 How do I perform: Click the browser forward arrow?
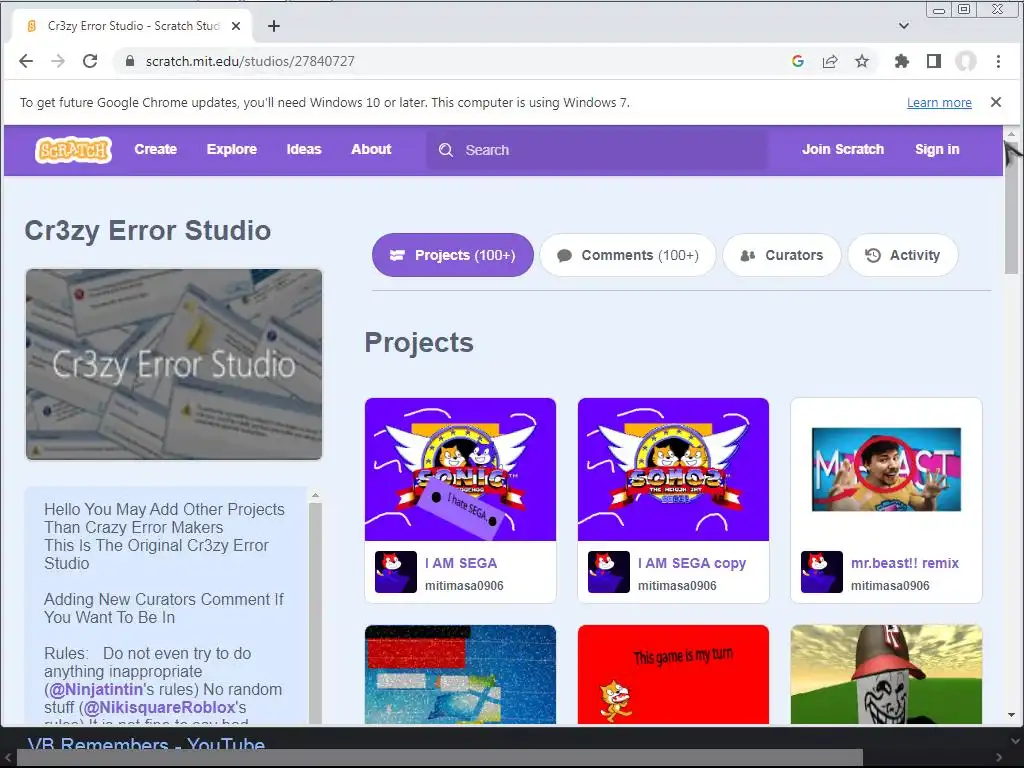point(58,61)
